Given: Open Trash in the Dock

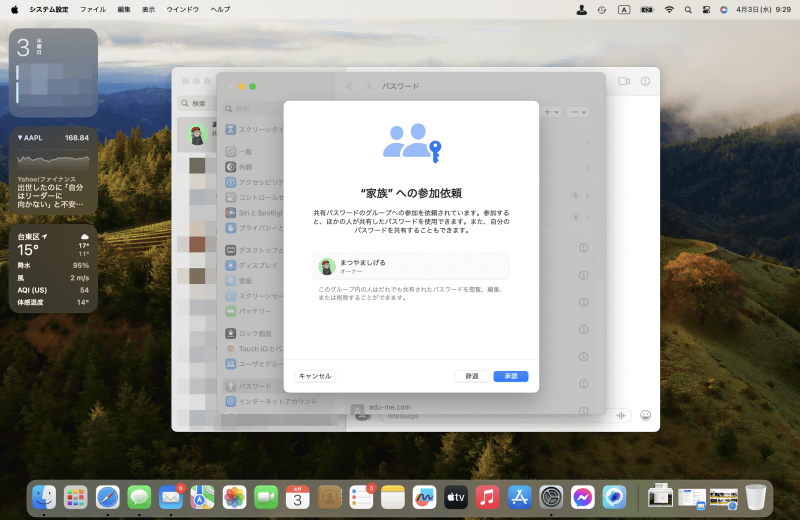Looking at the screenshot, I should click(x=756, y=497).
